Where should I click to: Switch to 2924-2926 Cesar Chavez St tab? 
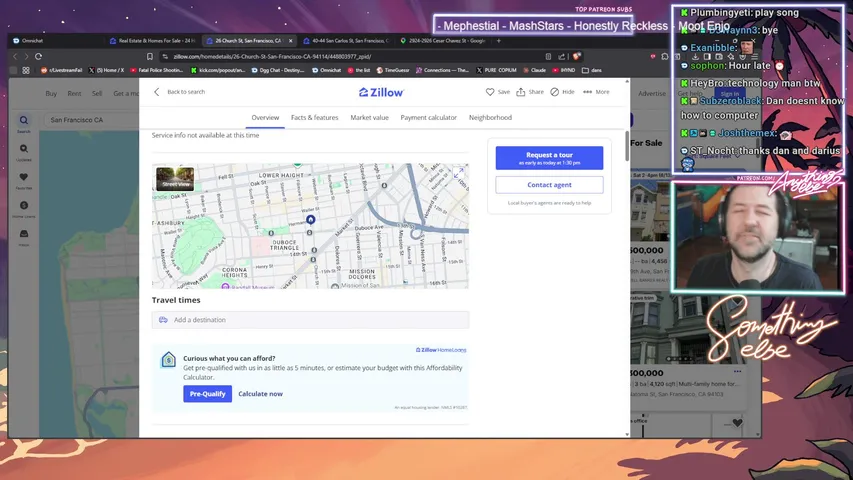[x=442, y=41]
